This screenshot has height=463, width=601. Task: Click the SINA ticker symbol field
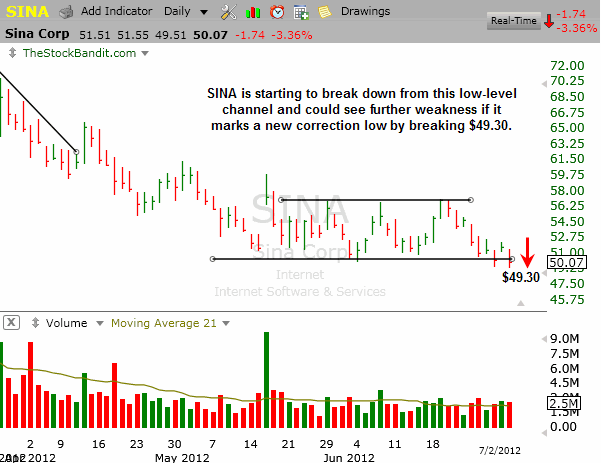[x=27, y=11]
